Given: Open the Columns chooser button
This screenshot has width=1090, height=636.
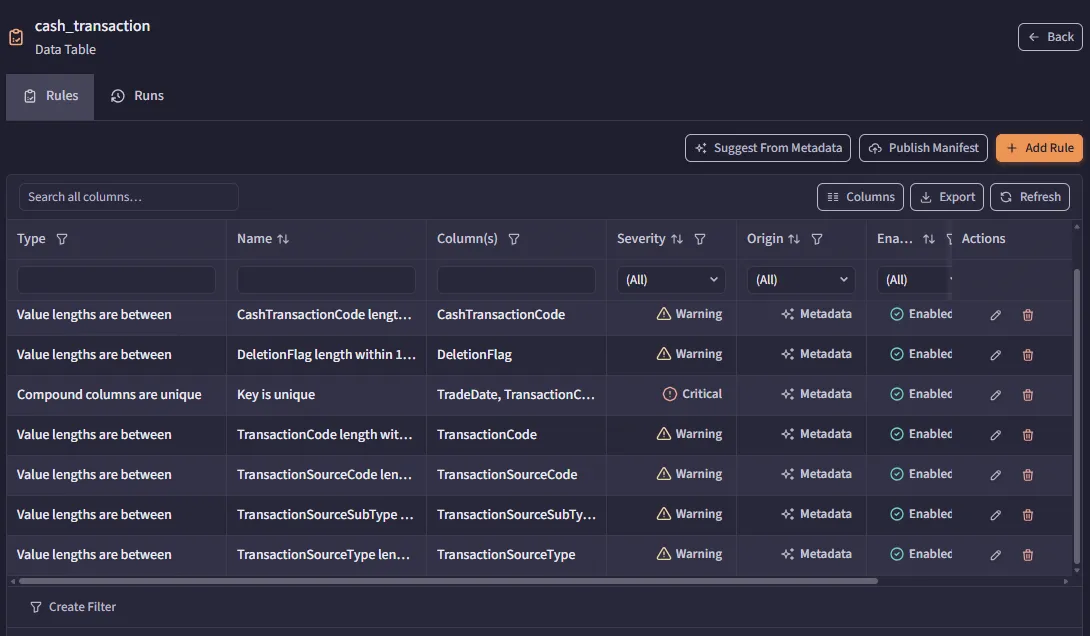Looking at the screenshot, I should [860, 197].
